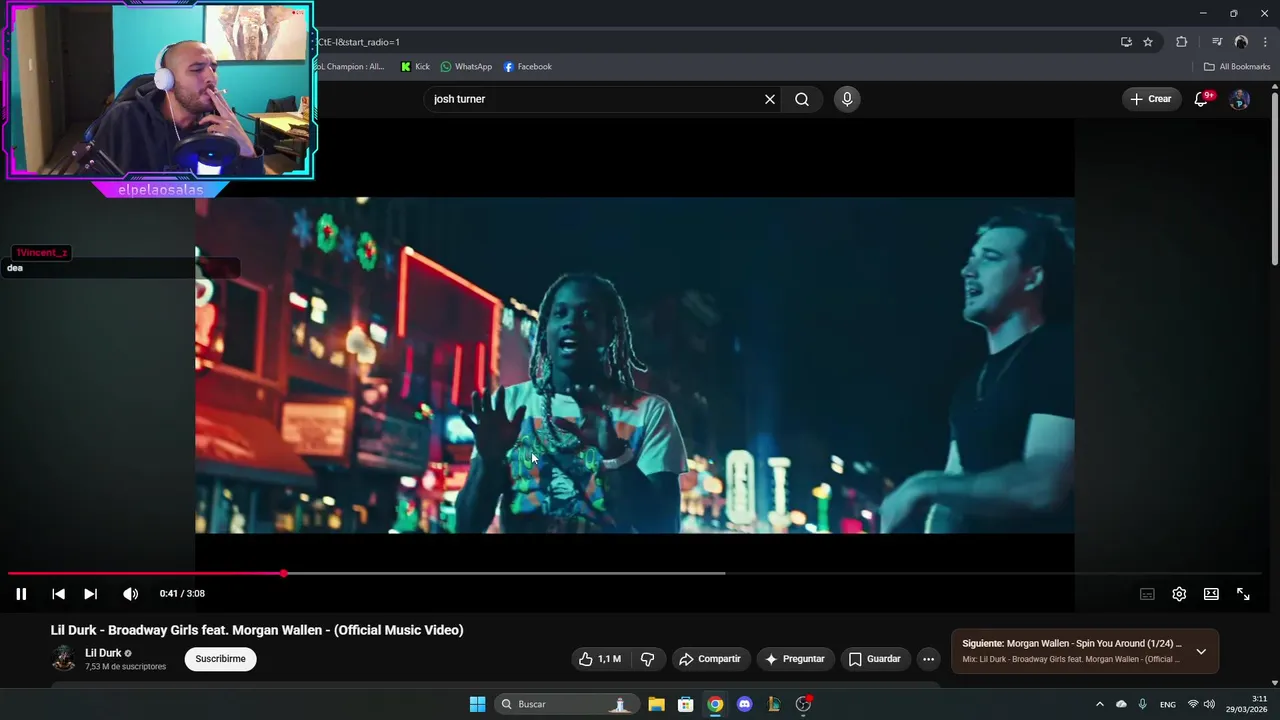This screenshot has height=720, width=1280.
Task: Open the All Bookmarks folder
Action: click(1237, 67)
